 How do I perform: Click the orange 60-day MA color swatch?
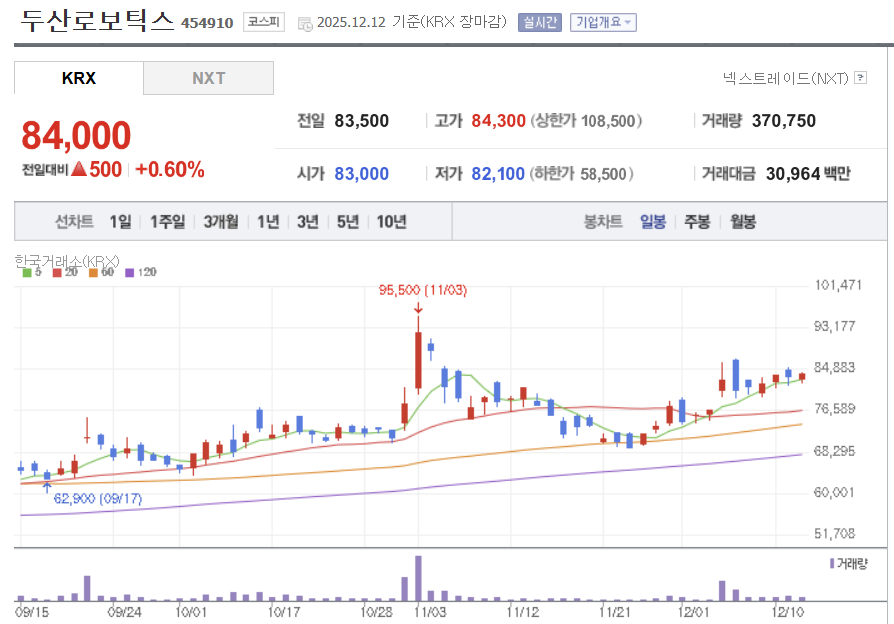coord(92,271)
